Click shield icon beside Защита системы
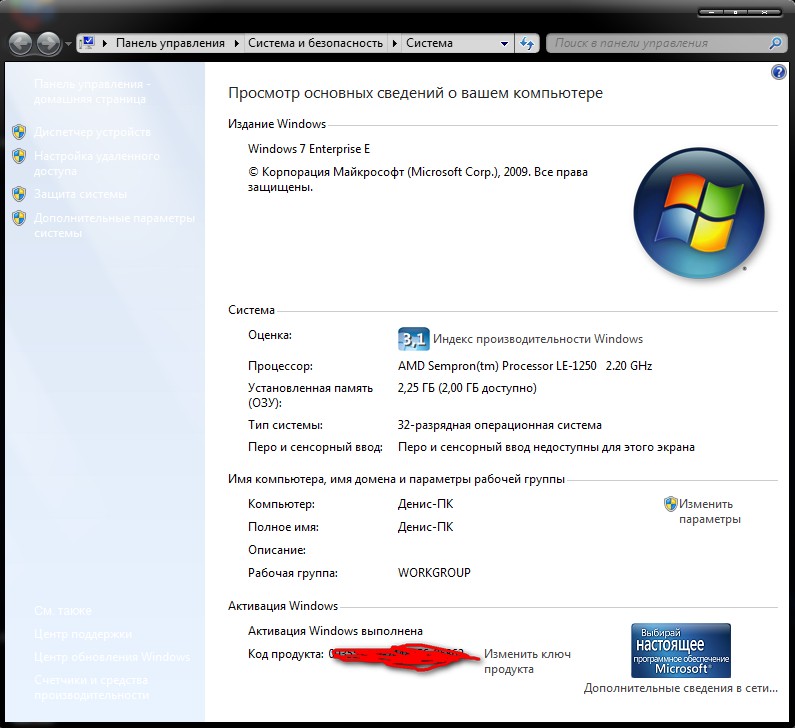Image resolution: width=795 pixels, height=728 pixels. click(x=19, y=194)
